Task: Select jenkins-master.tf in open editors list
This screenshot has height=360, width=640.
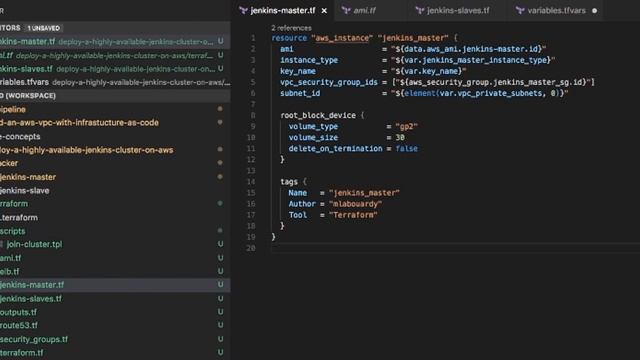Action: point(115,42)
